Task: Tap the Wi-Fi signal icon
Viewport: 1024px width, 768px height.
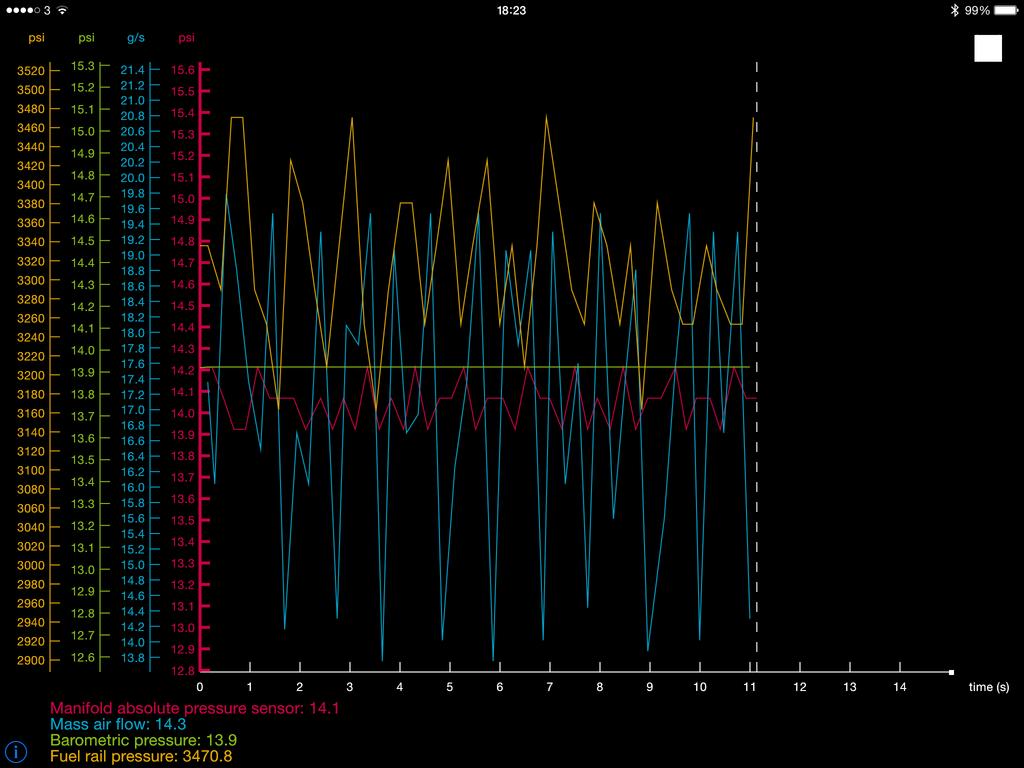Action: tap(63, 10)
